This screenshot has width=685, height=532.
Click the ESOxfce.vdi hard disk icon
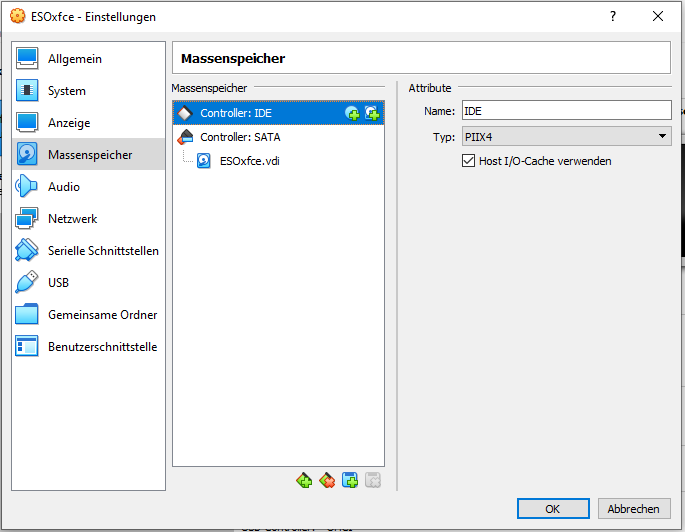point(204,161)
